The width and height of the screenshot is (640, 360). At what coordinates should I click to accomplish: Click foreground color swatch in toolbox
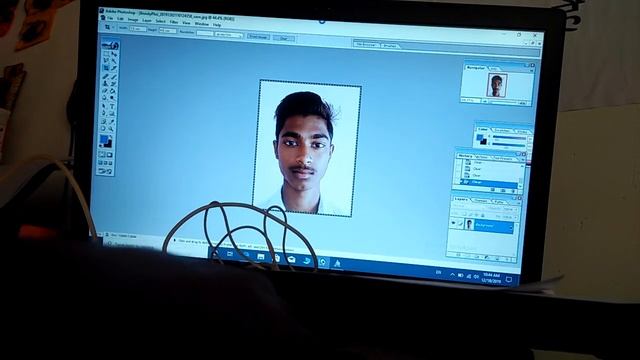tap(104, 140)
